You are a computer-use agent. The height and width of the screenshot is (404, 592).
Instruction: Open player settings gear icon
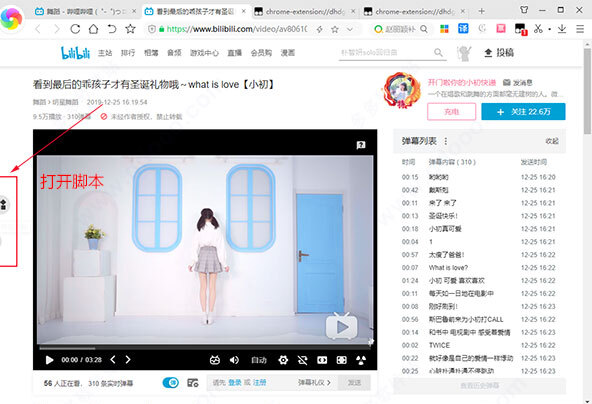[x=283, y=360]
